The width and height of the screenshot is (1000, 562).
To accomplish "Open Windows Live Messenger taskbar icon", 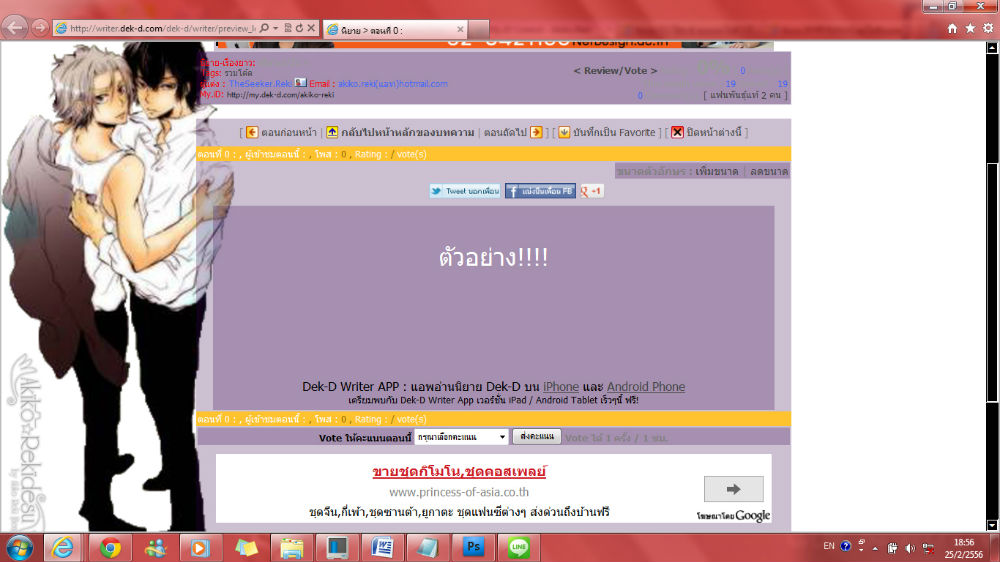I will coord(155,548).
